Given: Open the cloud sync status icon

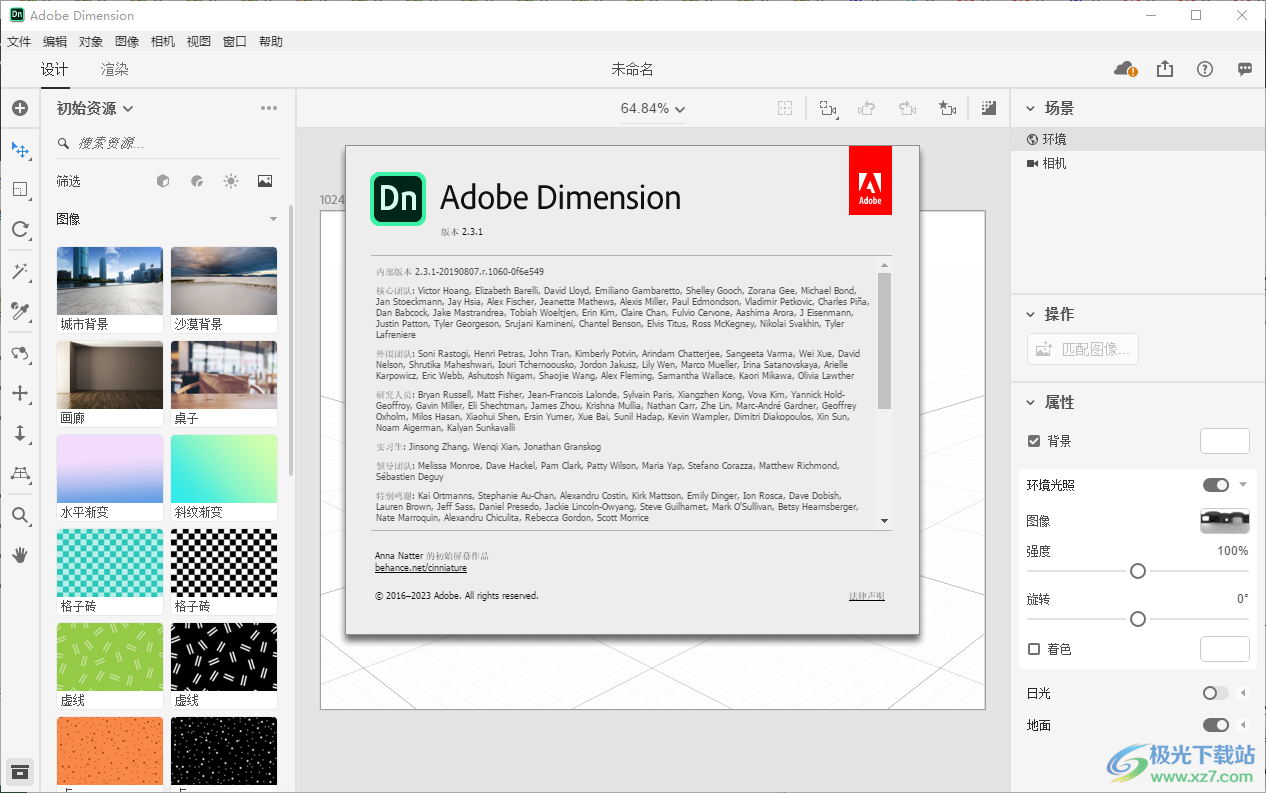Looking at the screenshot, I should click(x=1125, y=69).
